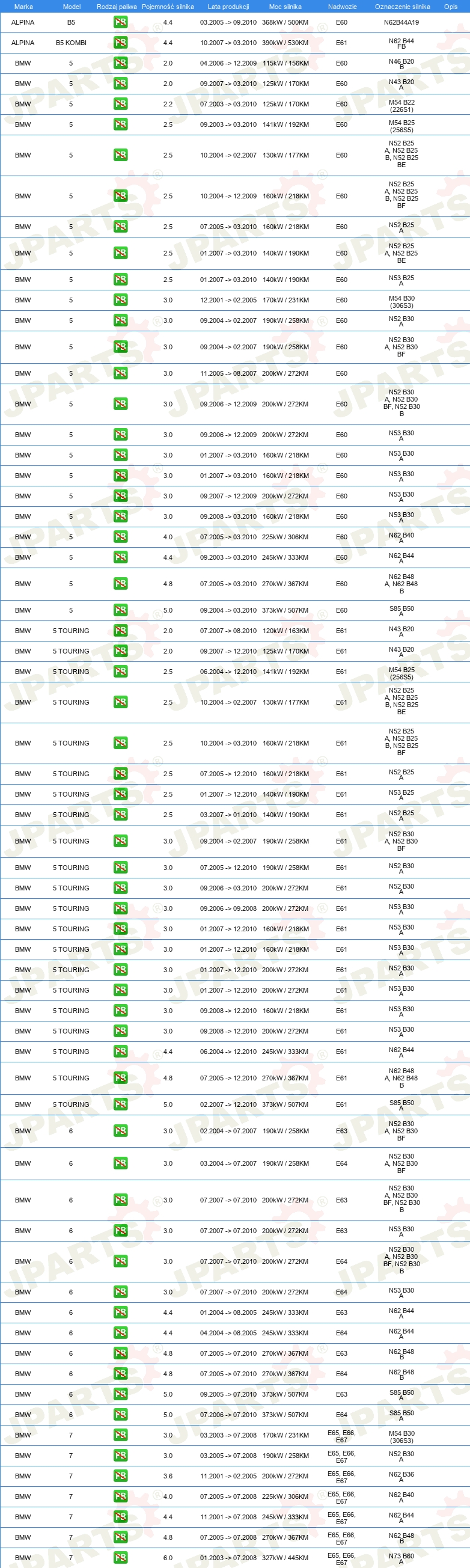Image resolution: width=470 pixels, height=1568 pixels.
Task: Select the 02.2007 -> 12.2010 production date
Action: pos(228,1104)
